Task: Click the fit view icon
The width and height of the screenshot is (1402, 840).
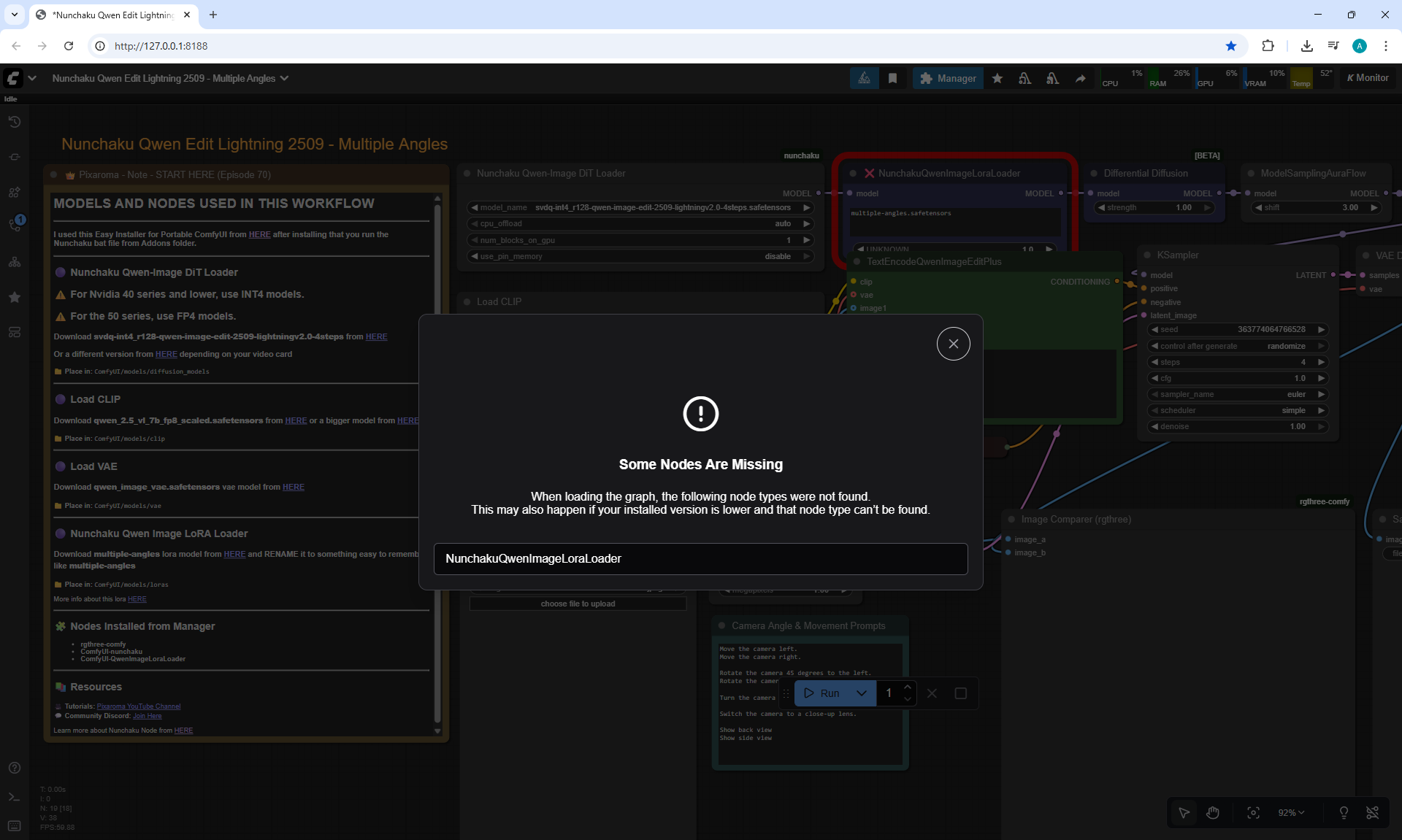Action: click(x=1253, y=813)
